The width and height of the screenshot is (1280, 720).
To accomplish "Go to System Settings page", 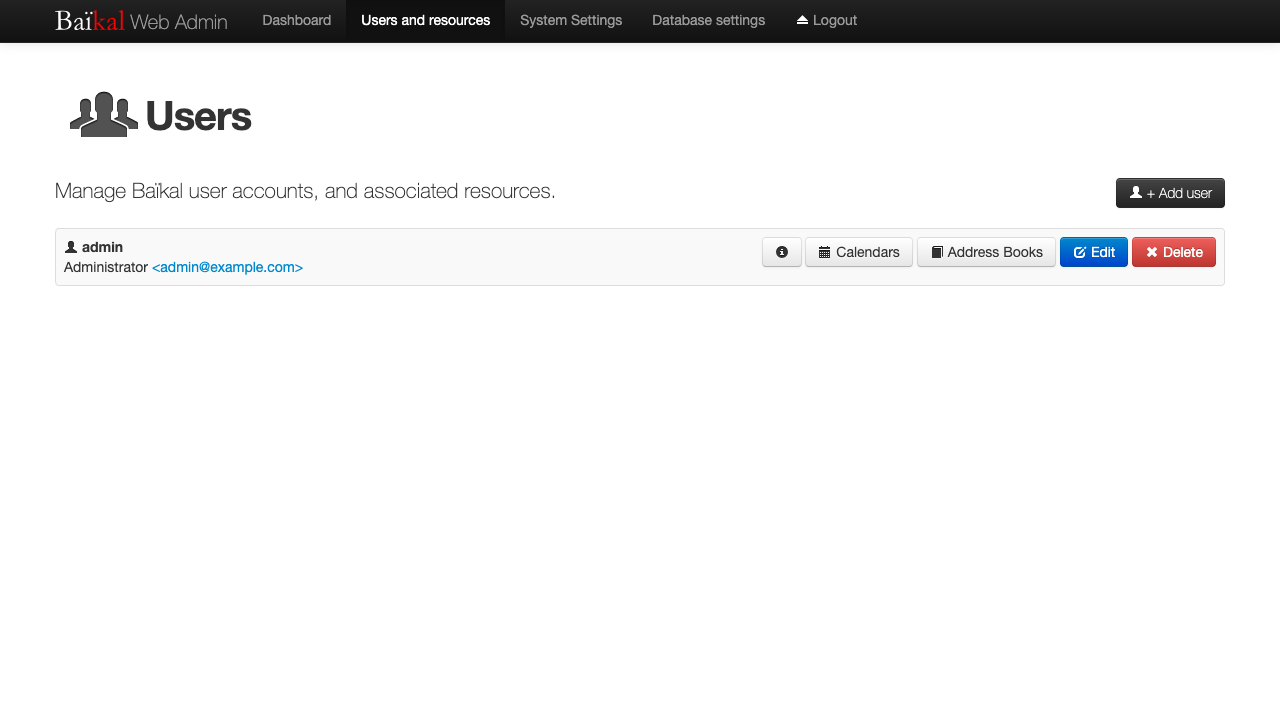I will click(571, 20).
